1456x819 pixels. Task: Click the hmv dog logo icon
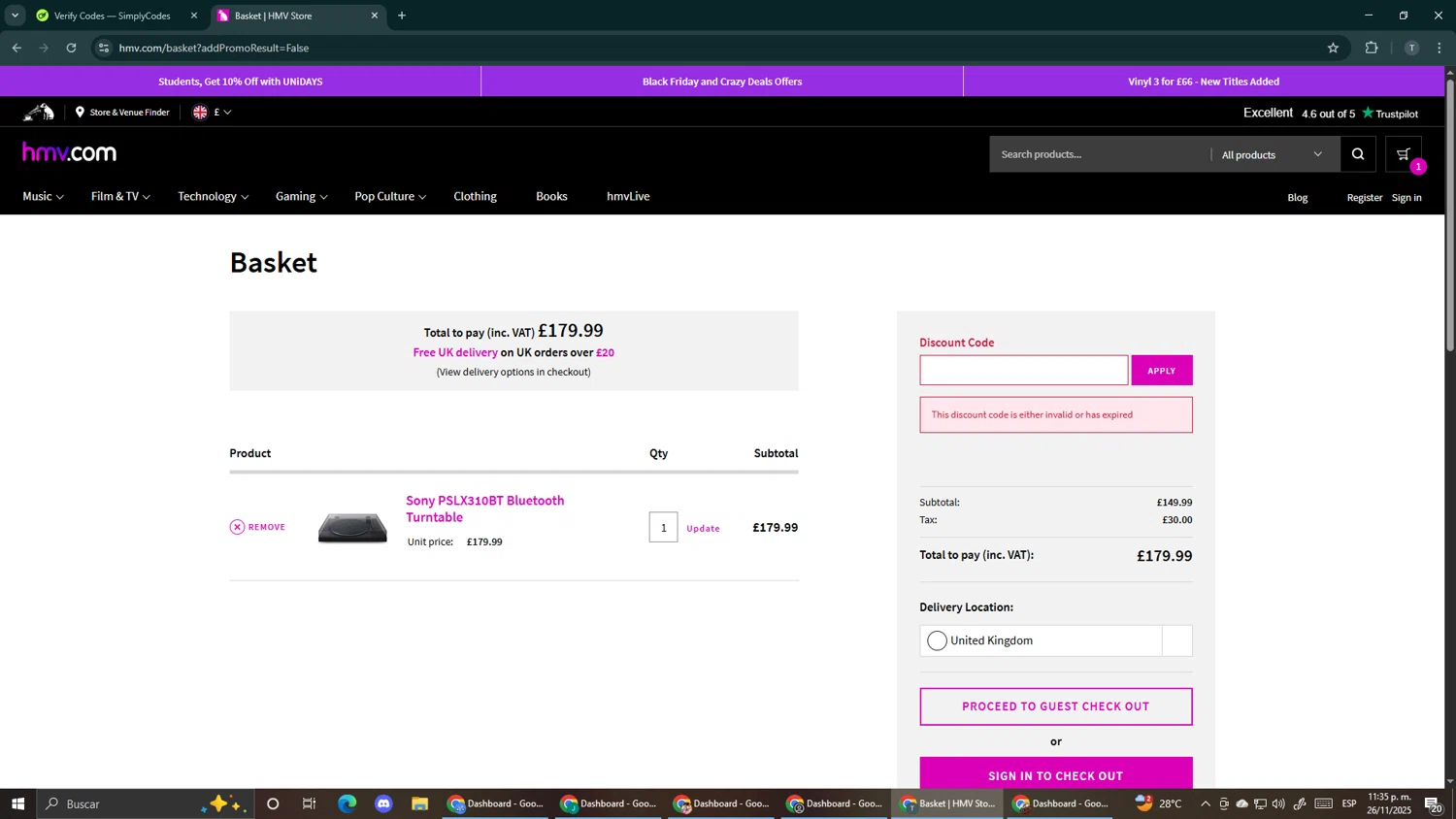pos(39,113)
